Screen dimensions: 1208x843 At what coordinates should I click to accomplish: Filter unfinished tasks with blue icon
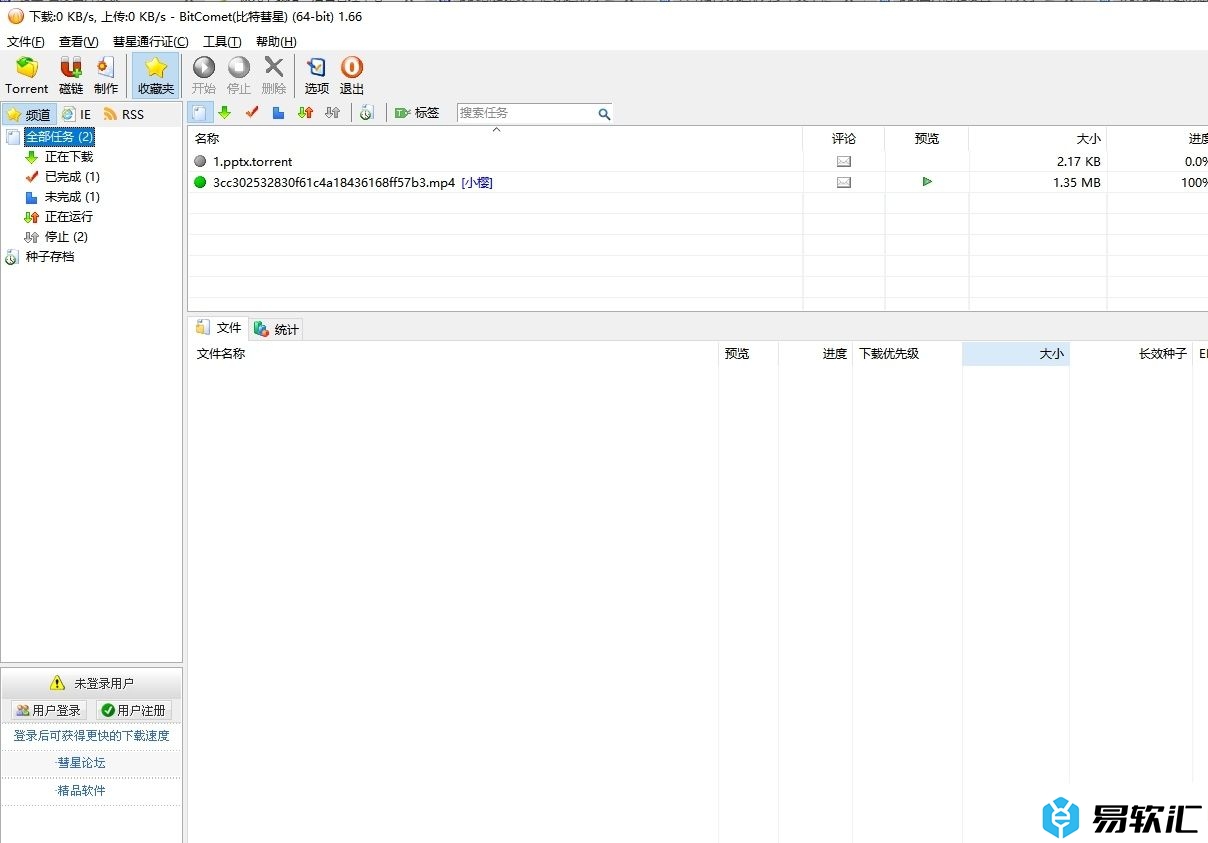279,113
